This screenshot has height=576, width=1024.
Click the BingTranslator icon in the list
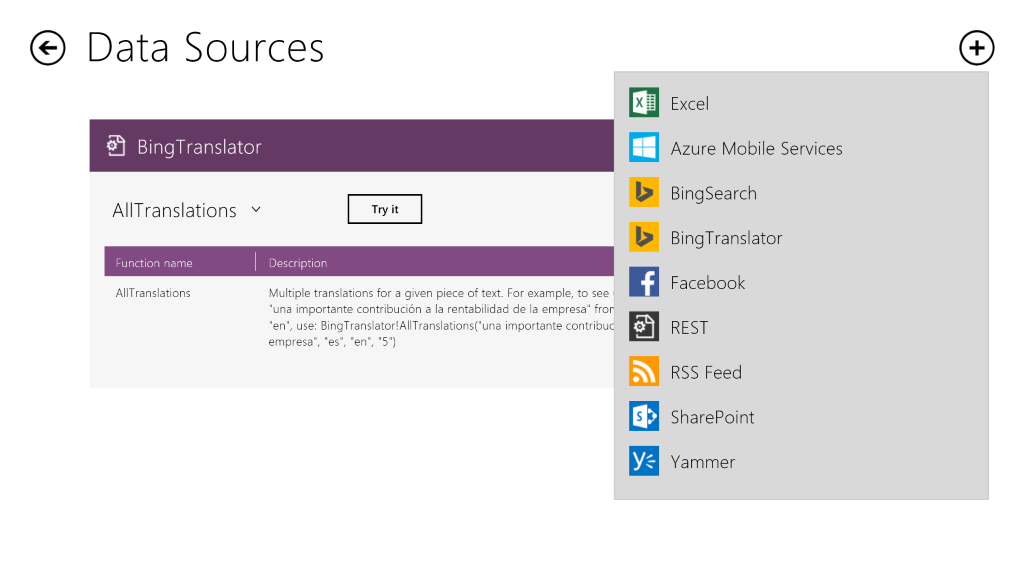click(645, 237)
